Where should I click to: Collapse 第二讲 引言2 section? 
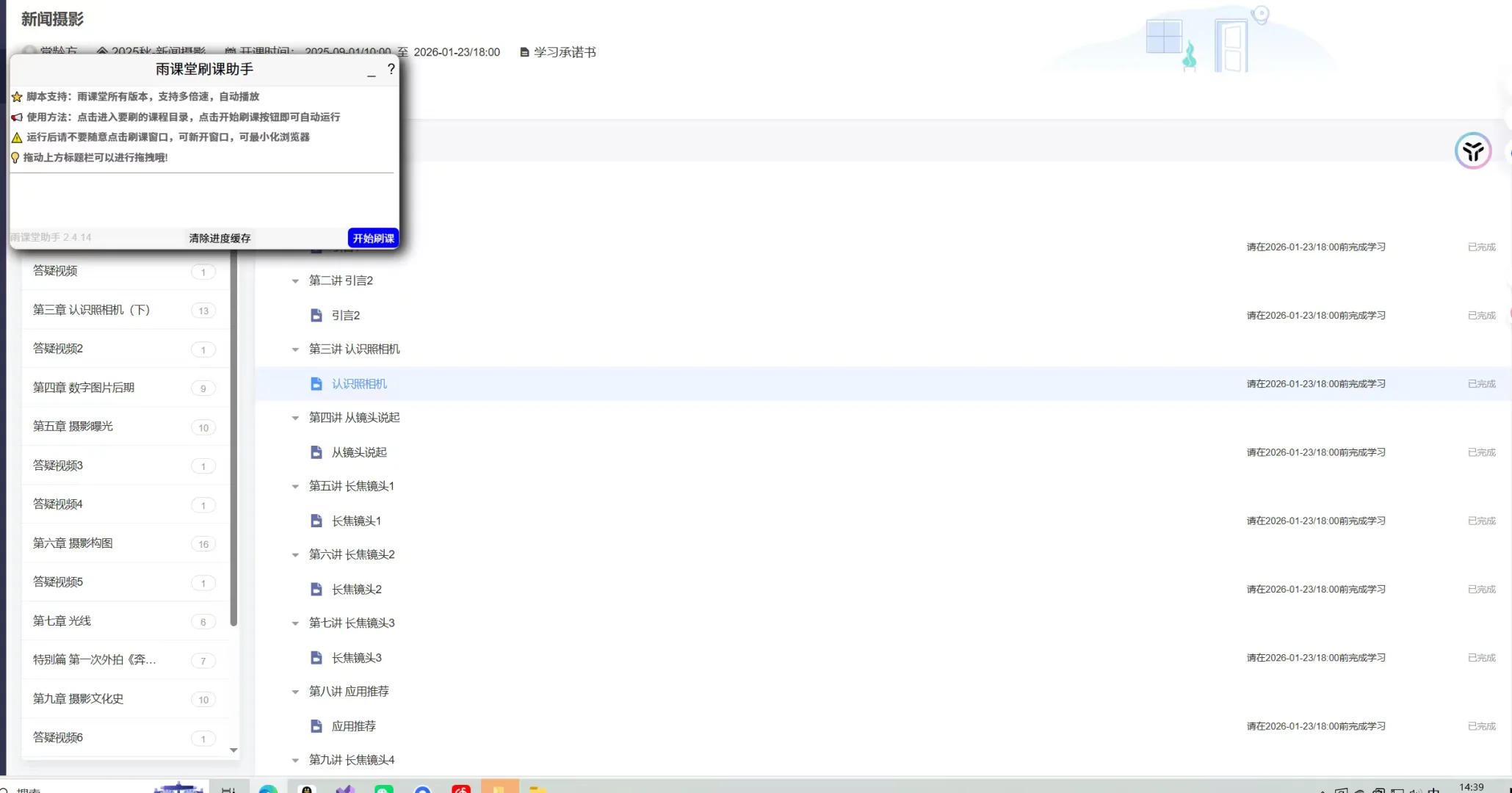(295, 281)
